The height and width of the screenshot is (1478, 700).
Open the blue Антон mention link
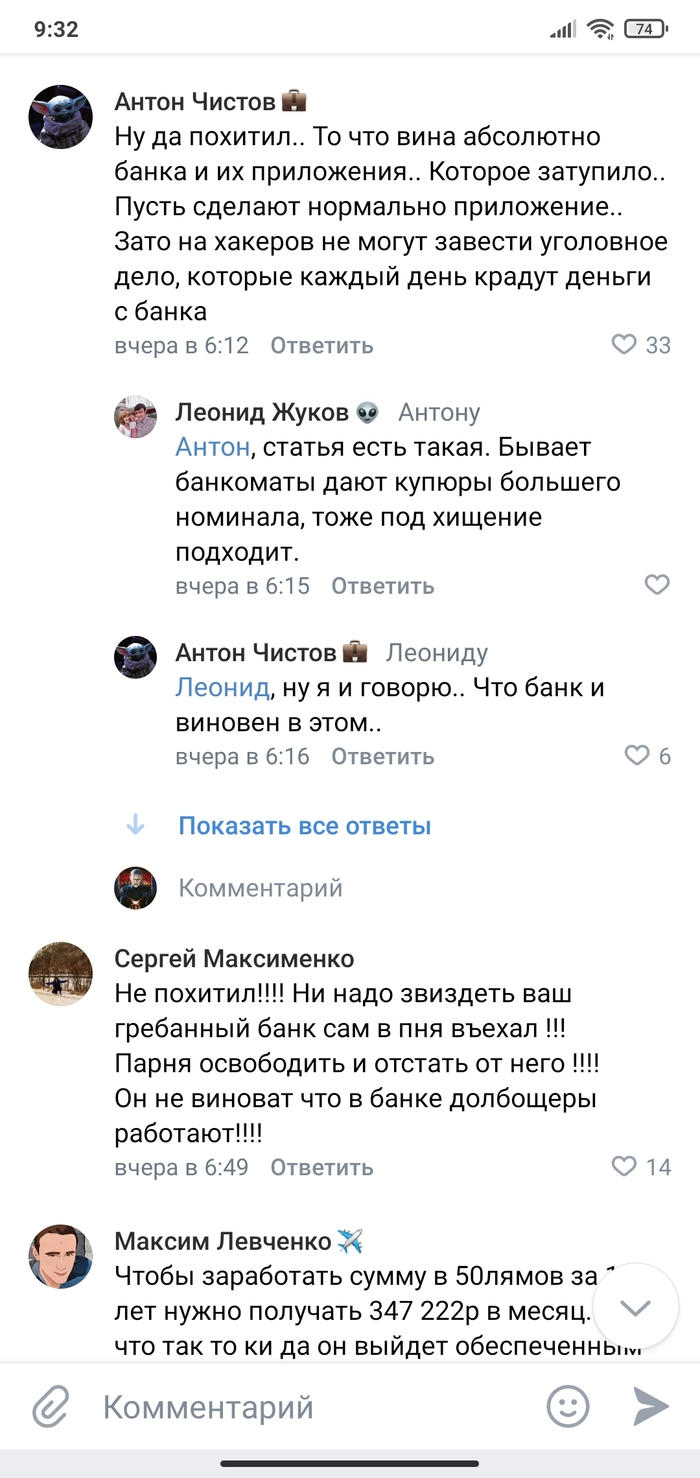click(x=212, y=447)
